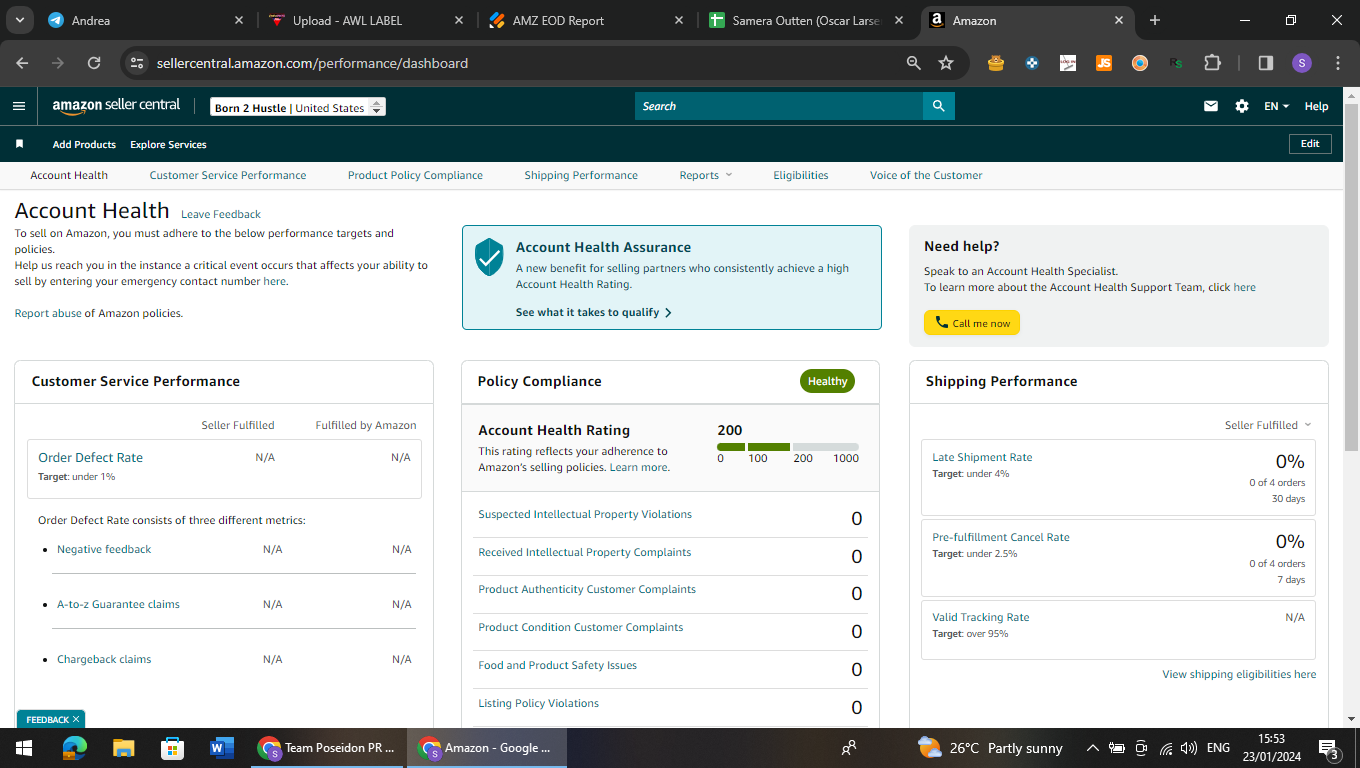
Task: Click the Late Shipment Rate link
Action: coord(982,457)
